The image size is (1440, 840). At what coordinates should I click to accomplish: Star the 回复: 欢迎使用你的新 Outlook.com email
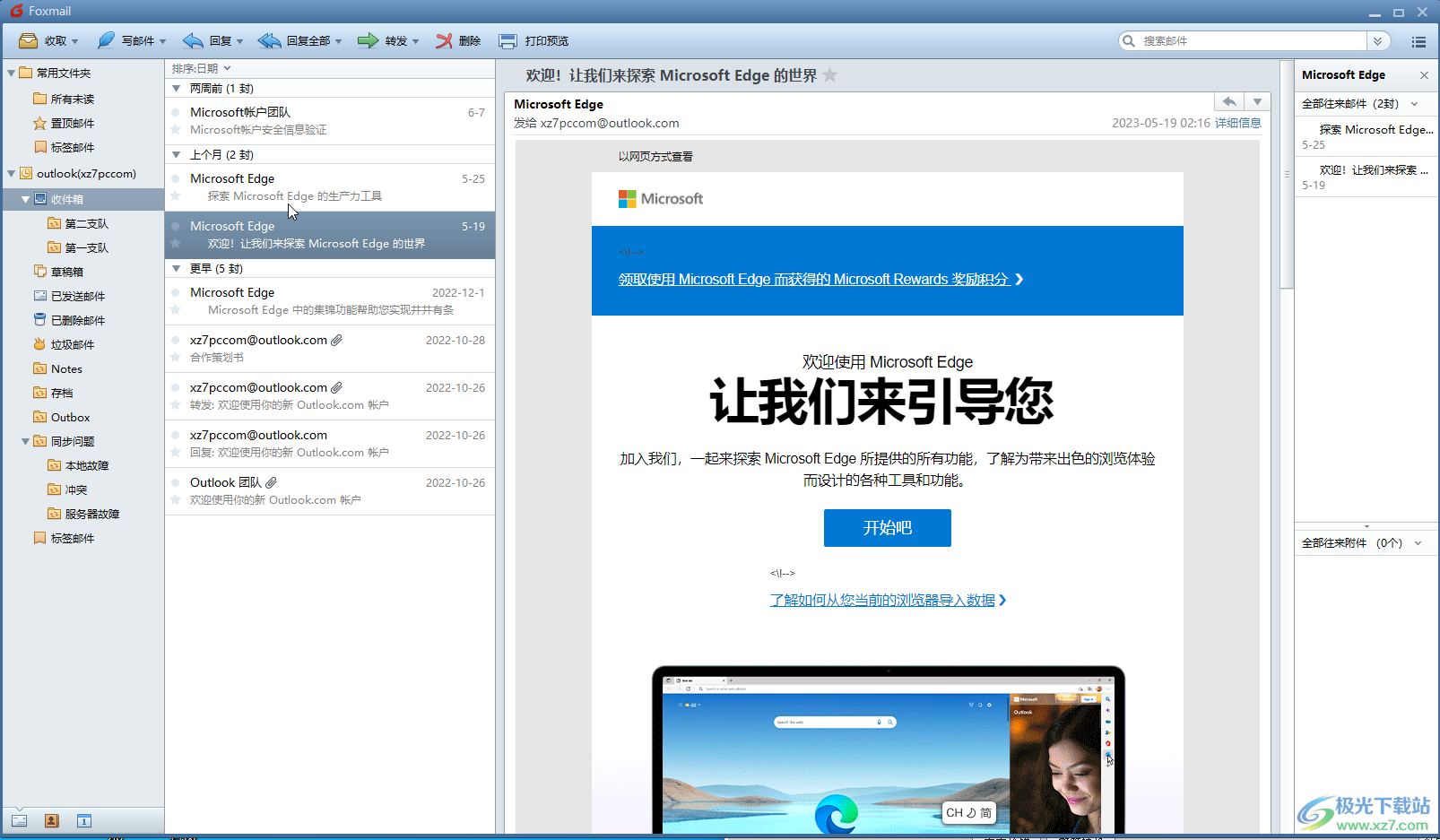coord(176,453)
